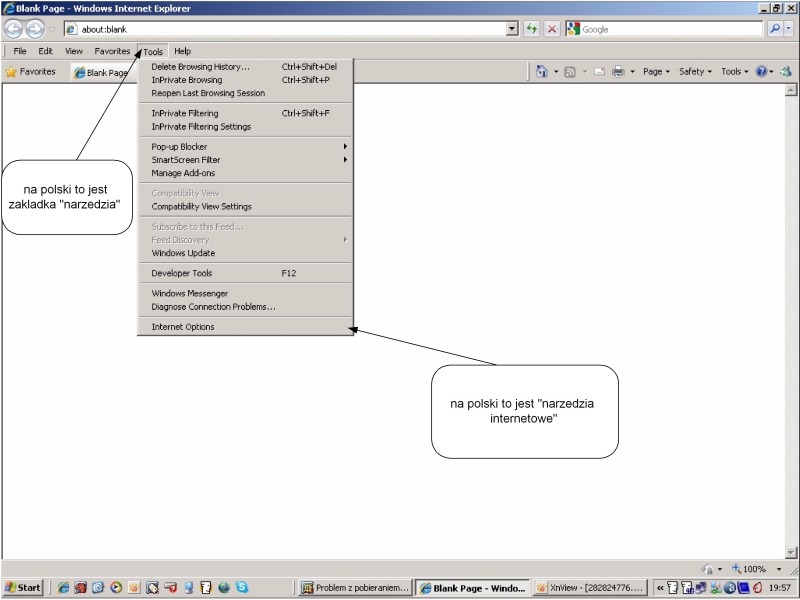The image size is (800, 600).
Task: Click the vertical scrollbar down arrow
Action: pos(791,553)
